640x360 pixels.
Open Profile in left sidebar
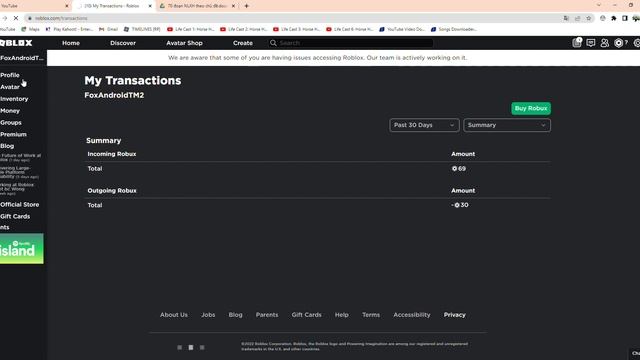(10, 75)
